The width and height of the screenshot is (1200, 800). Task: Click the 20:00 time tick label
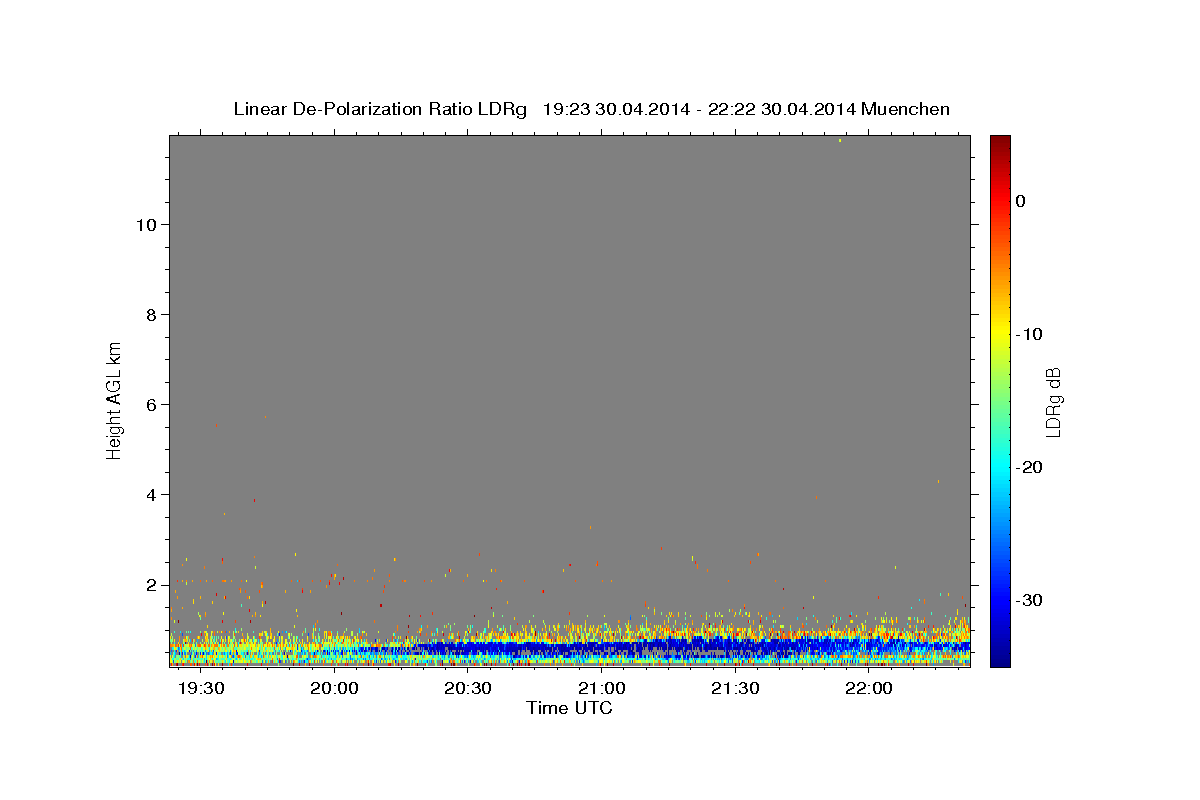tap(334, 689)
